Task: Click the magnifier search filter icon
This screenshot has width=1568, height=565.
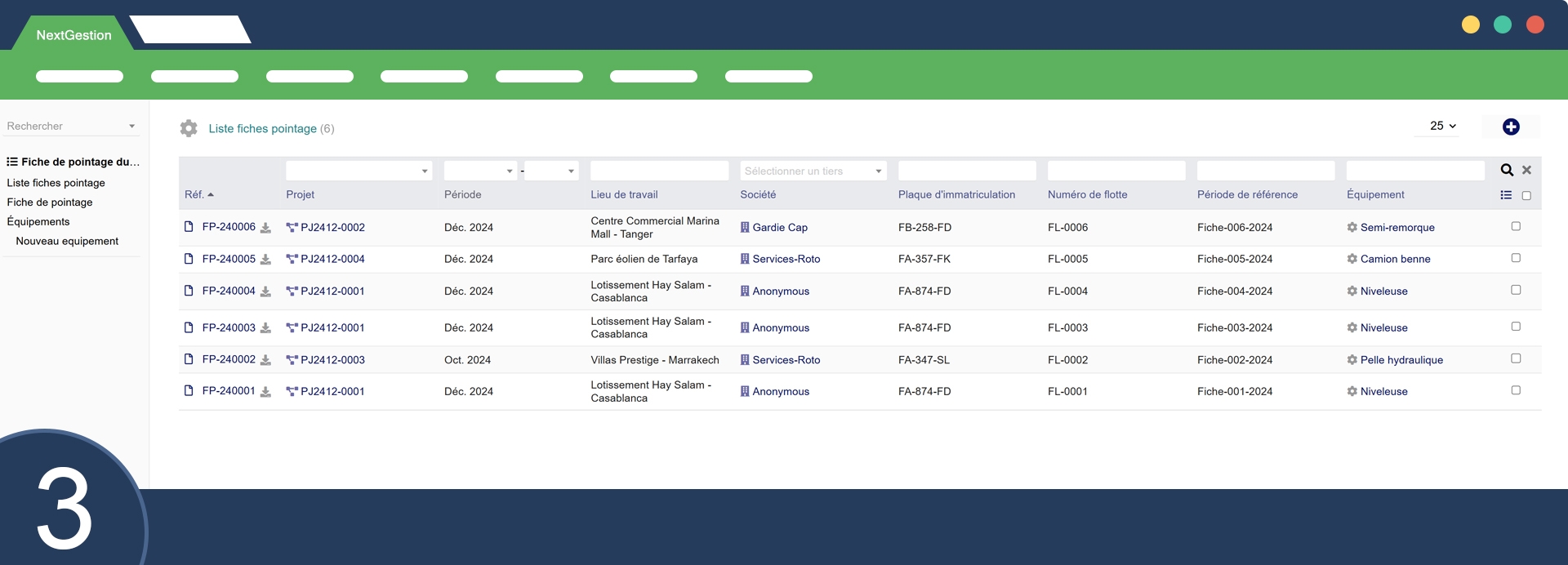Action: click(1507, 170)
